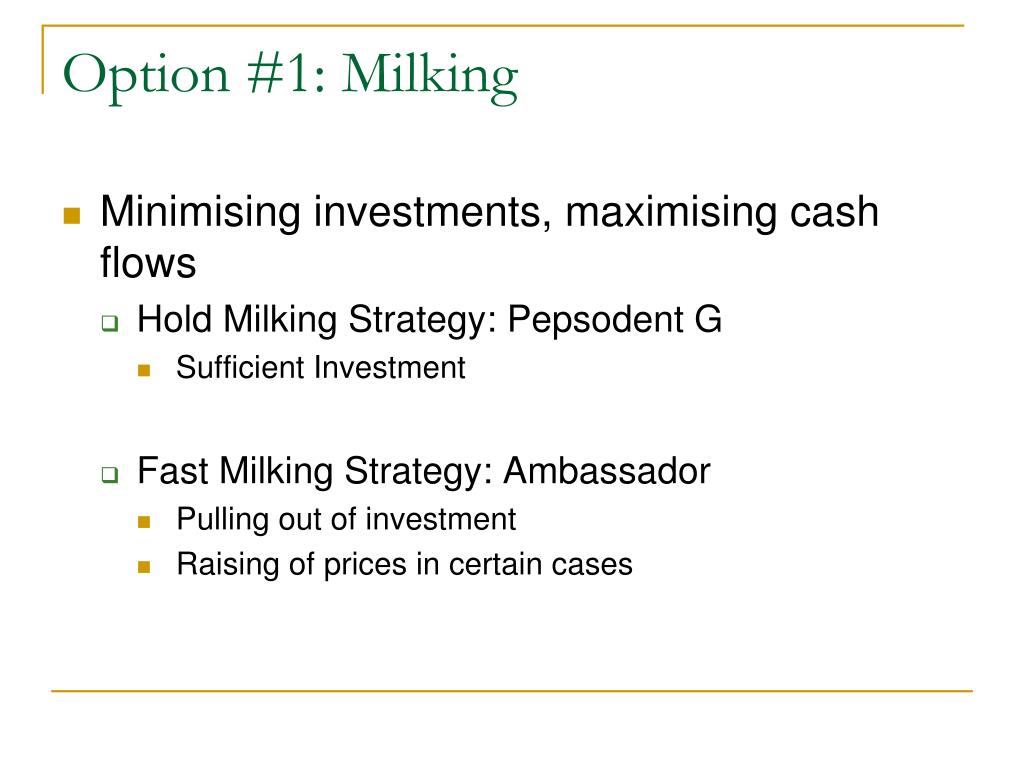Click the 'Fast Milking Strategy: Ambassador' line
The height and width of the screenshot is (768, 1024).
(x=423, y=472)
